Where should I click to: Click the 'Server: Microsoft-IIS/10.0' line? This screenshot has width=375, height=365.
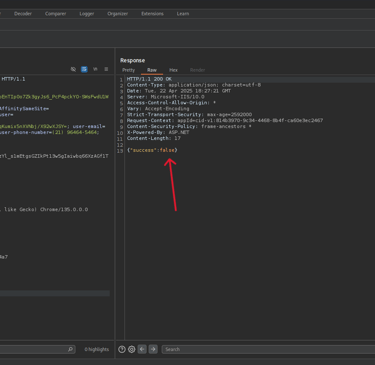click(x=166, y=97)
